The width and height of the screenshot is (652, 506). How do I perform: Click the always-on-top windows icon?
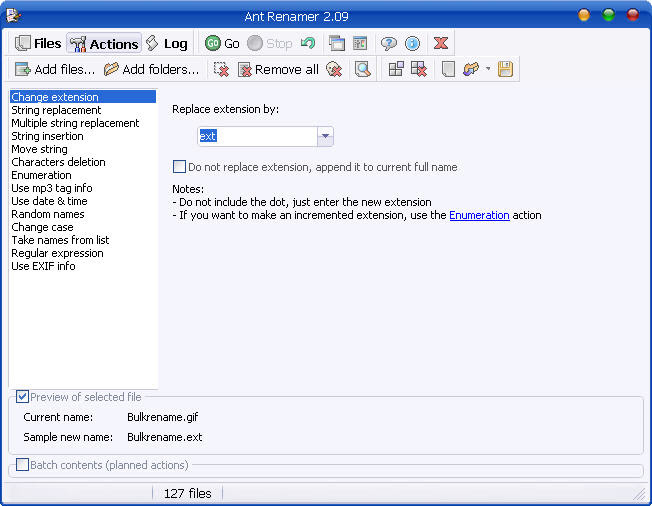[336, 43]
